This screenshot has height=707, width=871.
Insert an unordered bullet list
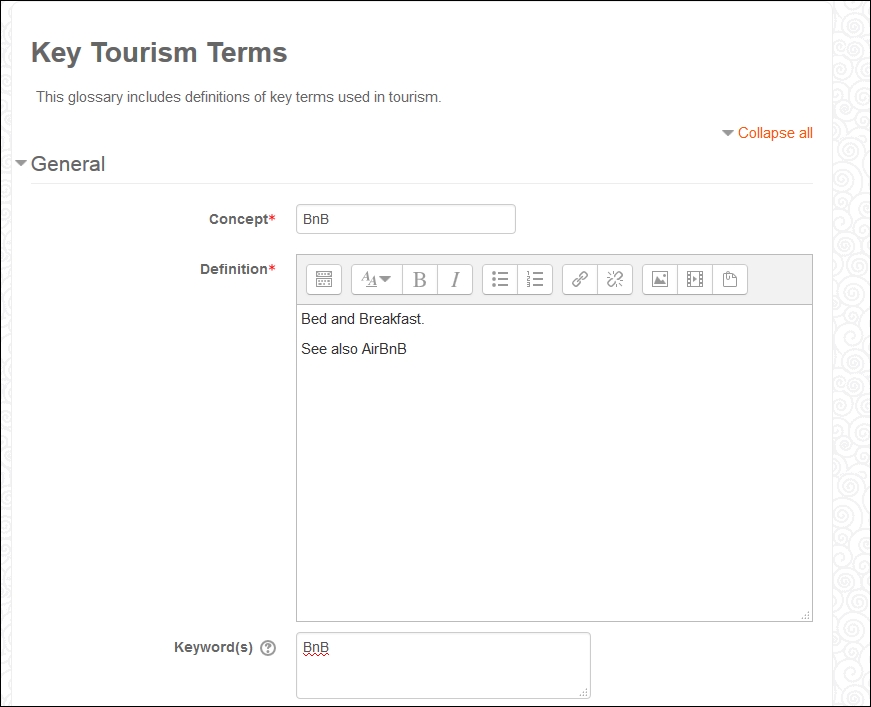point(500,279)
